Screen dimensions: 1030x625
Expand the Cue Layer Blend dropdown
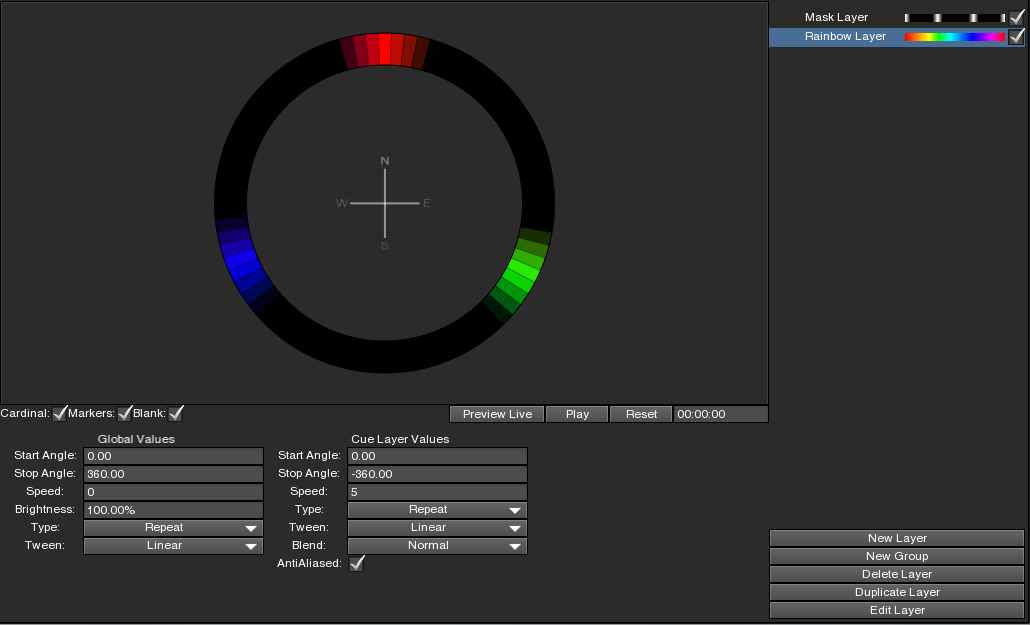(x=437, y=546)
